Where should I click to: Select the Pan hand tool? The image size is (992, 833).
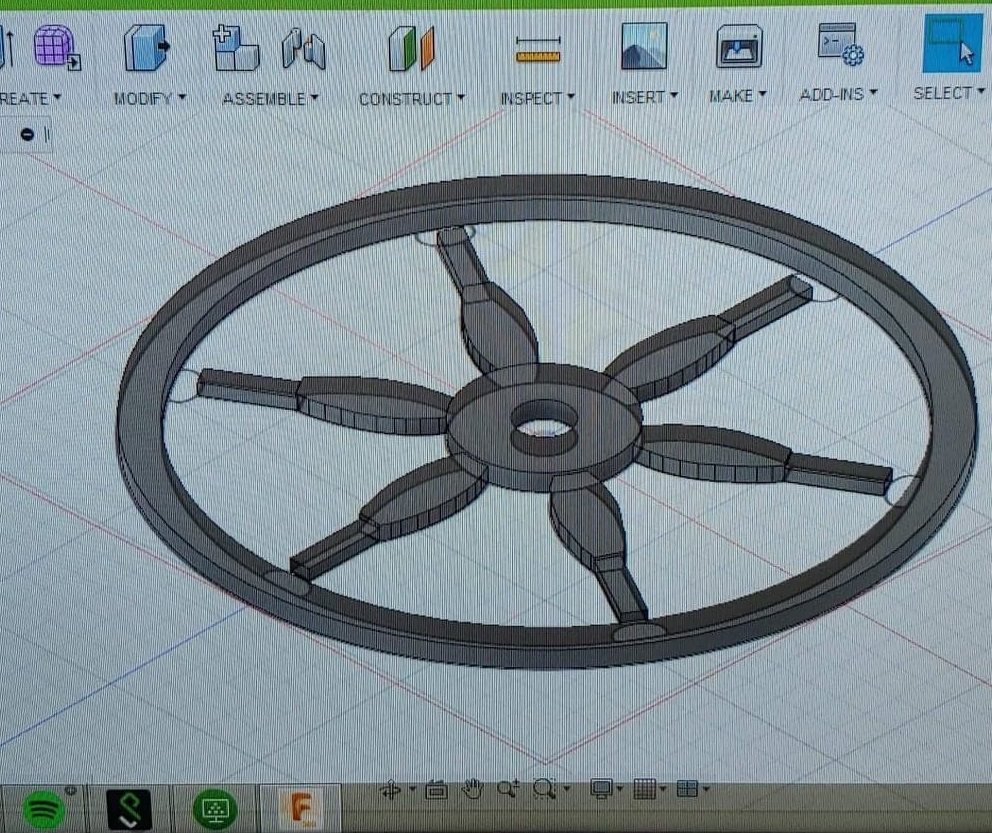(472, 790)
